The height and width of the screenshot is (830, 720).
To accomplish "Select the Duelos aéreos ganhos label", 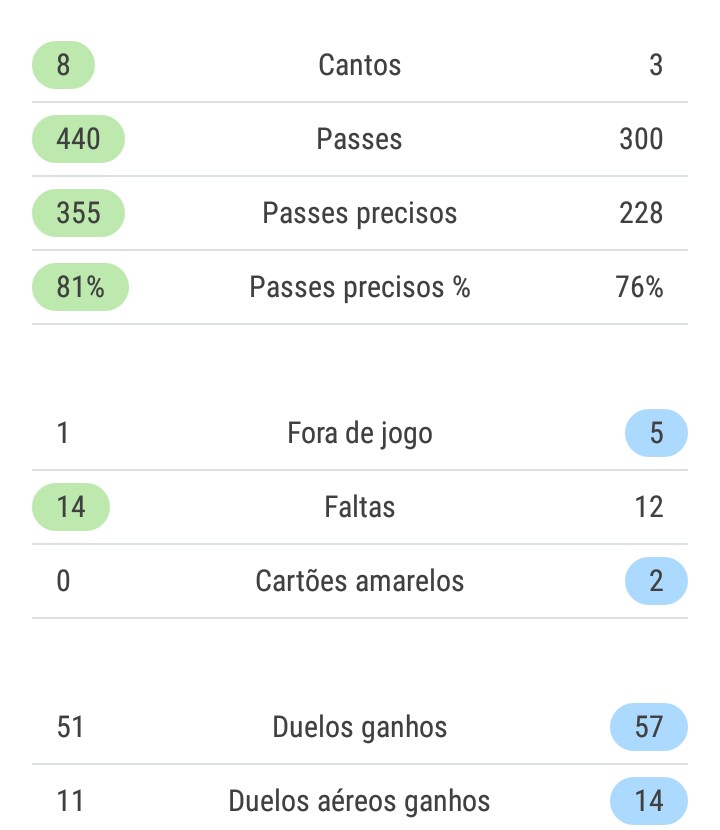I will coord(360,801).
